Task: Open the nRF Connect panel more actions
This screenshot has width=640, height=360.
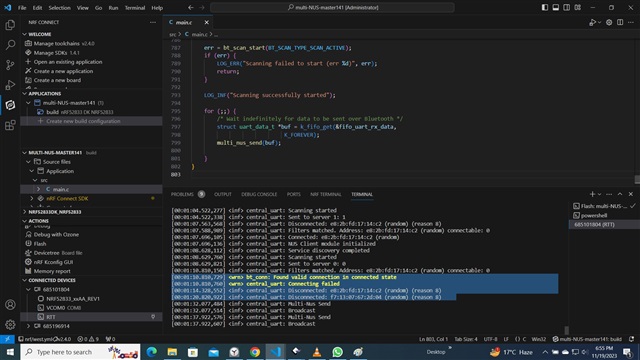Action: click(153, 22)
